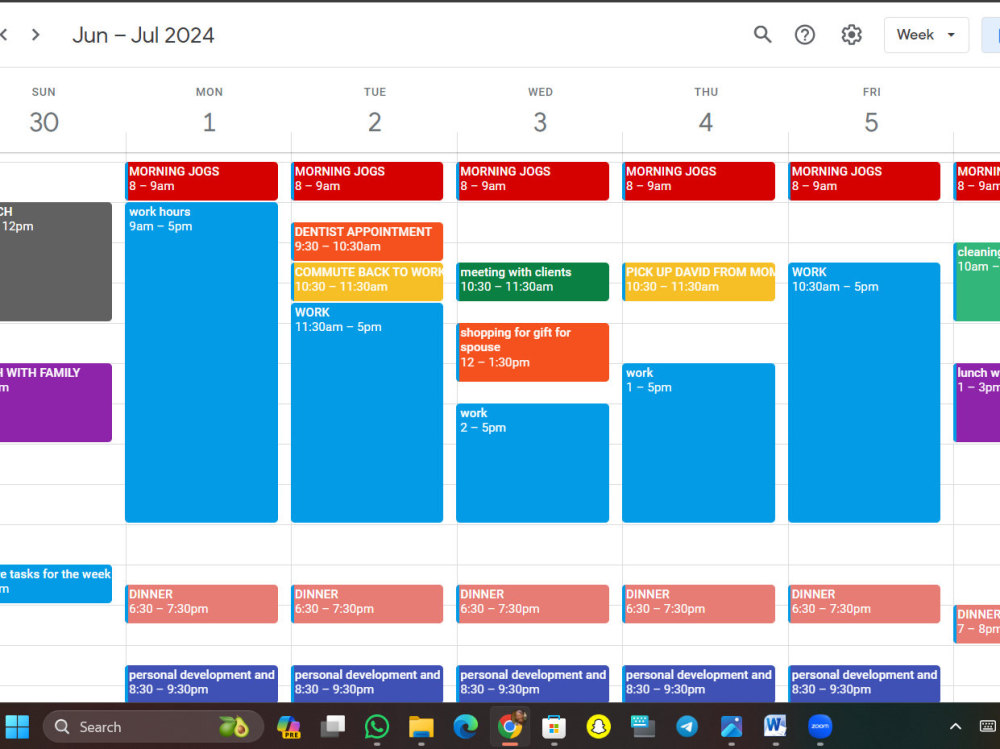The width and height of the screenshot is (1000, 749).
Task: Open Microsoft Word from the taskbar
Action: [776, 726]
